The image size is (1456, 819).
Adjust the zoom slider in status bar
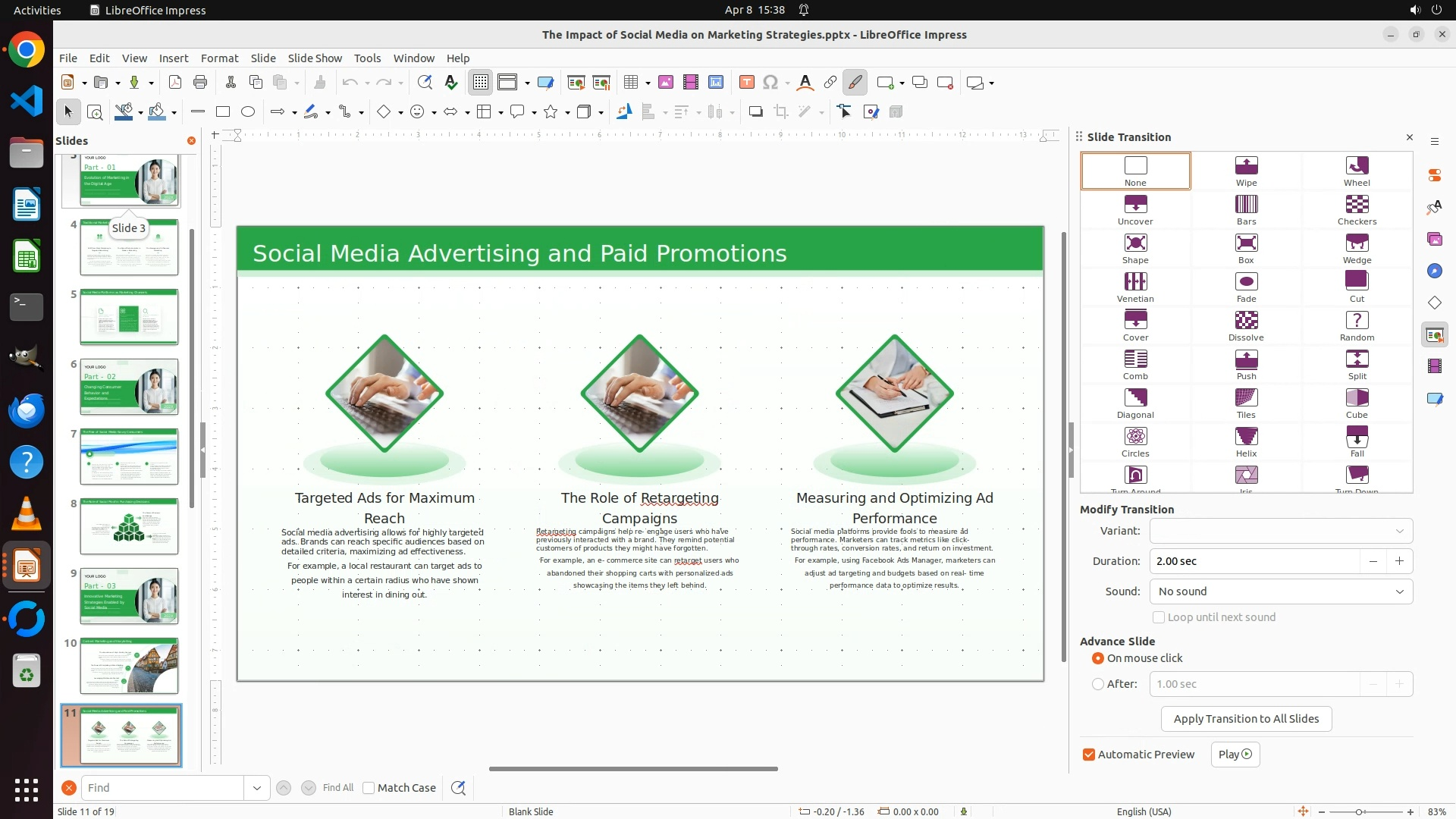tap(1359, 811)
